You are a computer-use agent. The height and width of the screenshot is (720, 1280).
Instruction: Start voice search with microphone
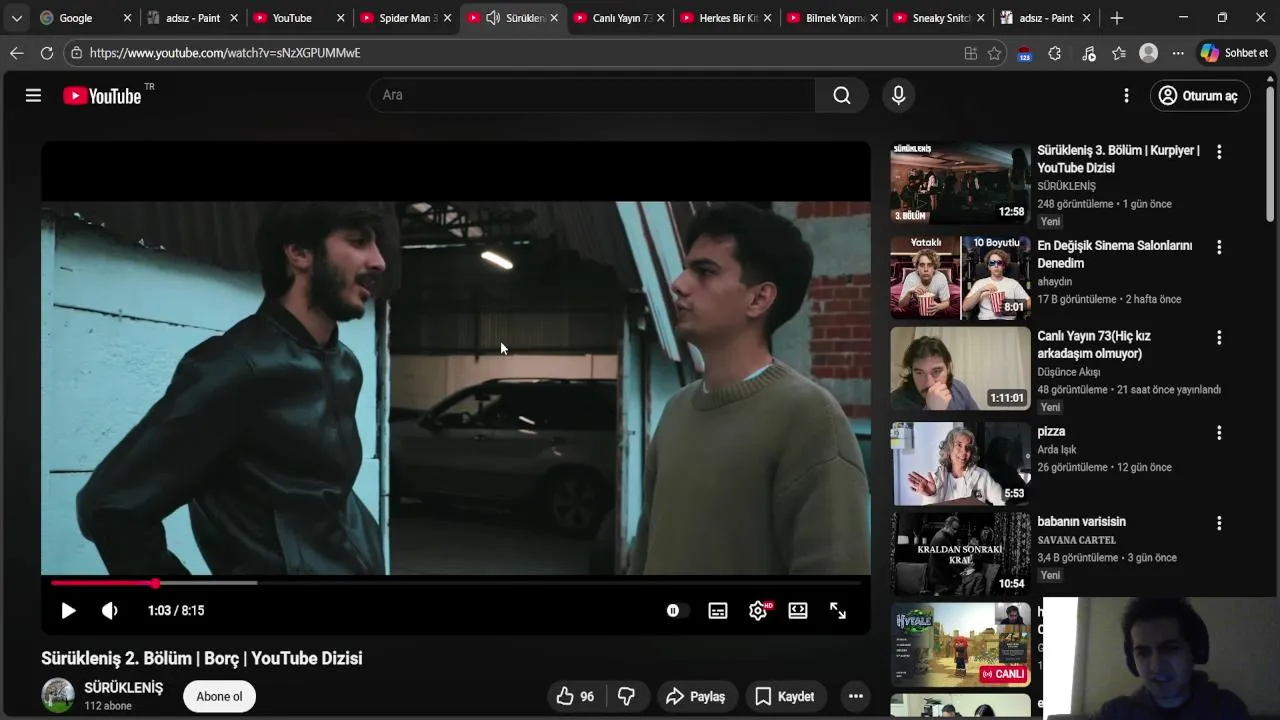898,95
